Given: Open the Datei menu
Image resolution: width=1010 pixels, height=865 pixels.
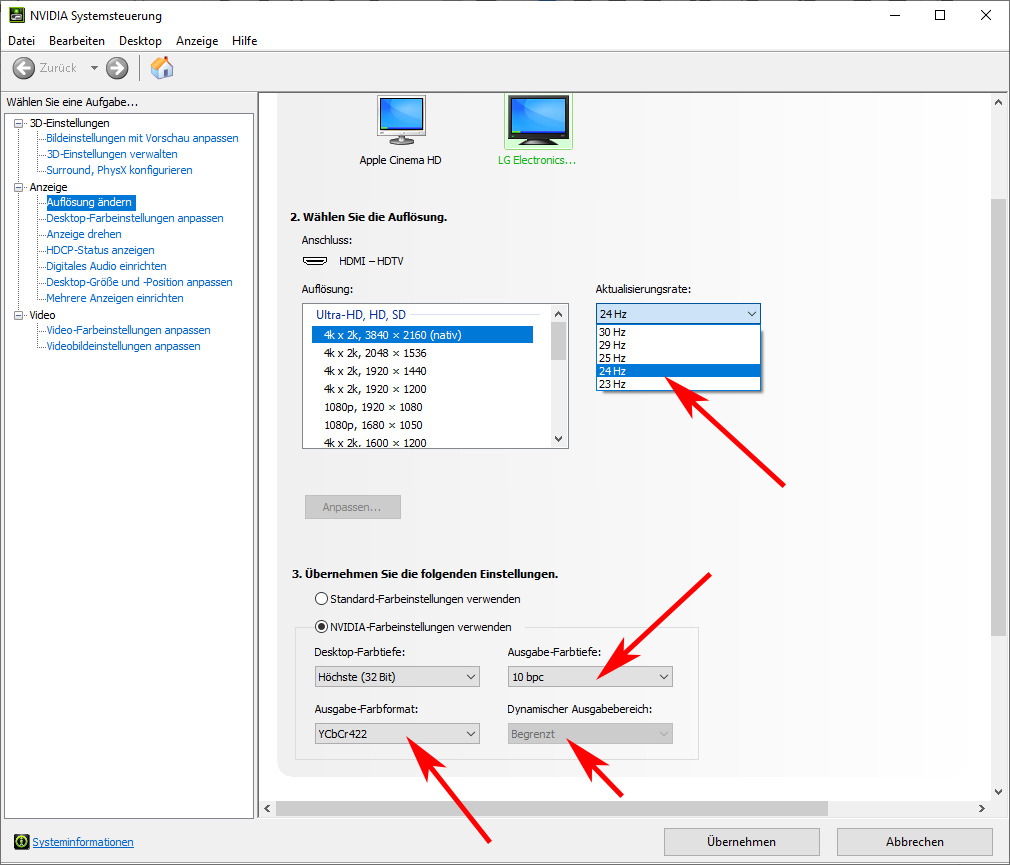Looking at the screenshot, I should 21,41.
